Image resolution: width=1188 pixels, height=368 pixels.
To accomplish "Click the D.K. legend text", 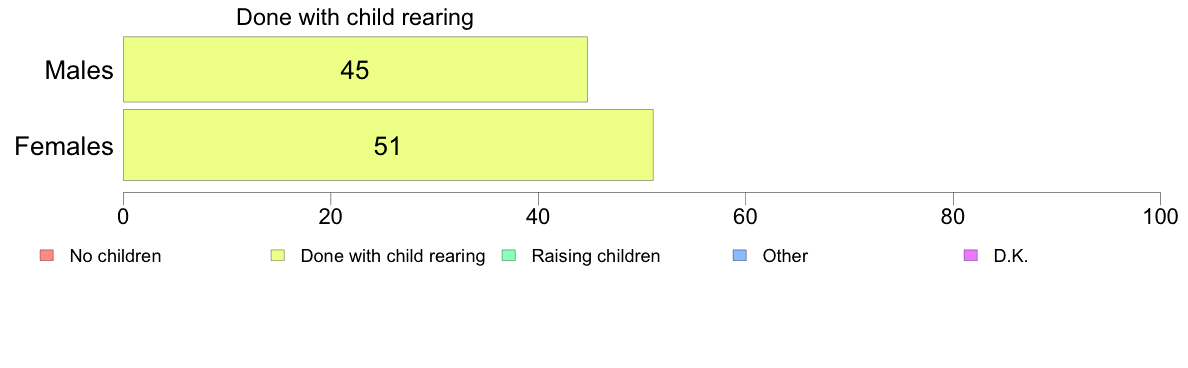I will (x=1011, y=256).
